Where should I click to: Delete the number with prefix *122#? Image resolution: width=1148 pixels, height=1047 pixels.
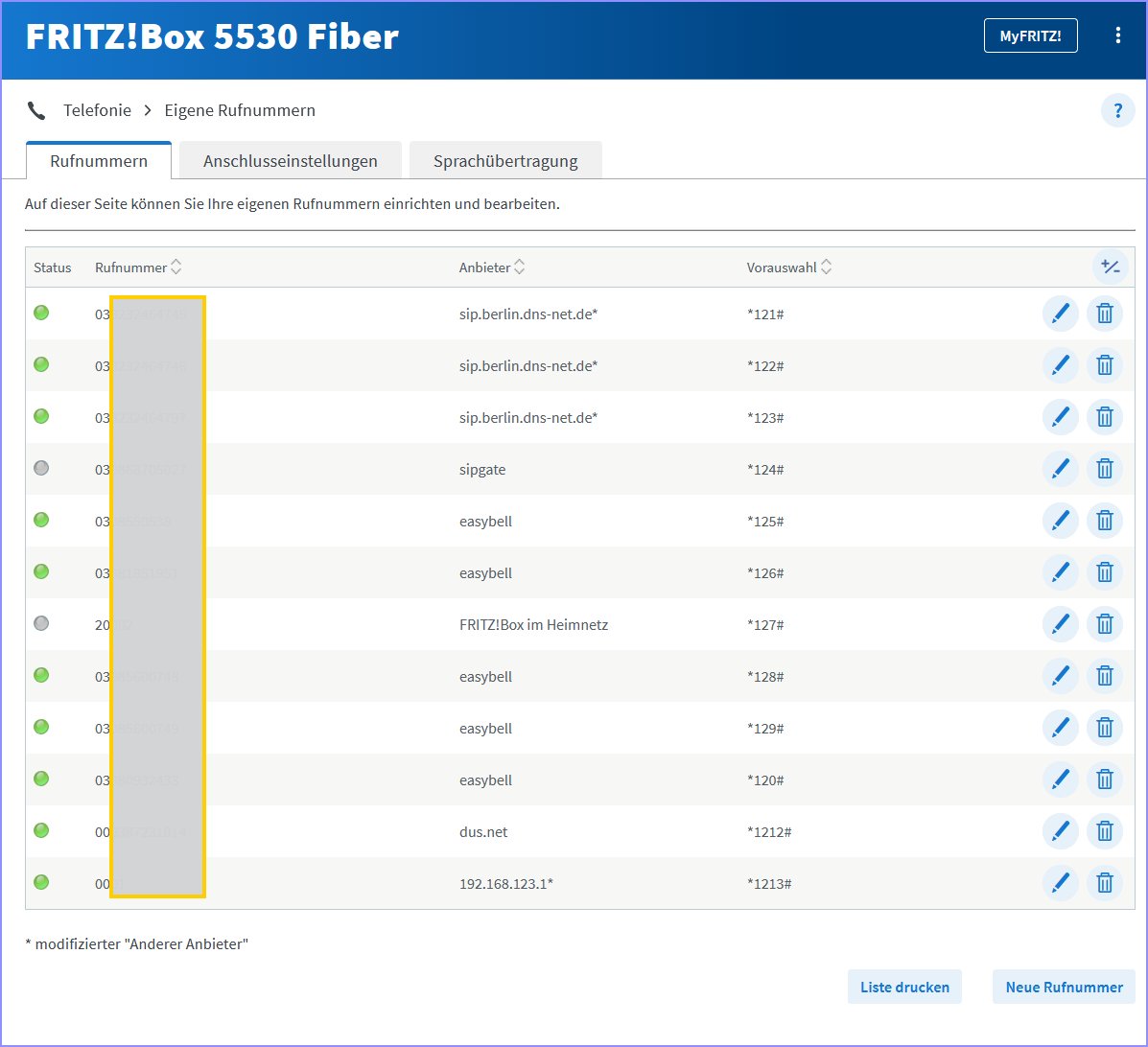coord(1105,365)
